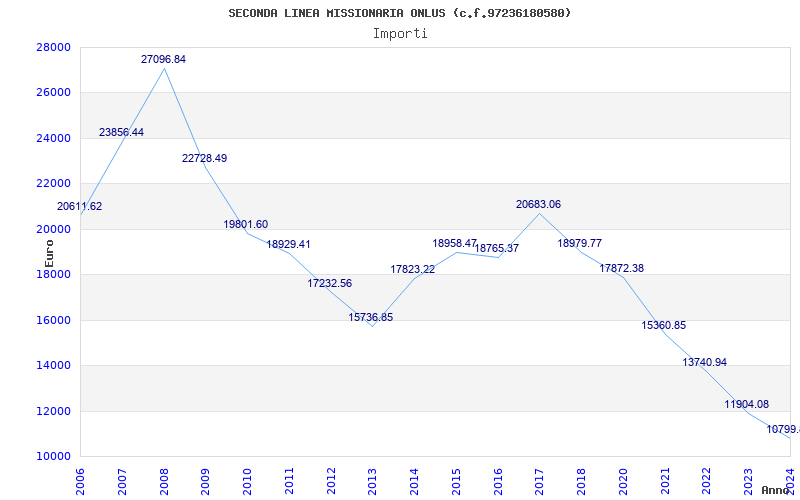
Task: Select the 17872.38 data label
Action: [x=621, y=268]
